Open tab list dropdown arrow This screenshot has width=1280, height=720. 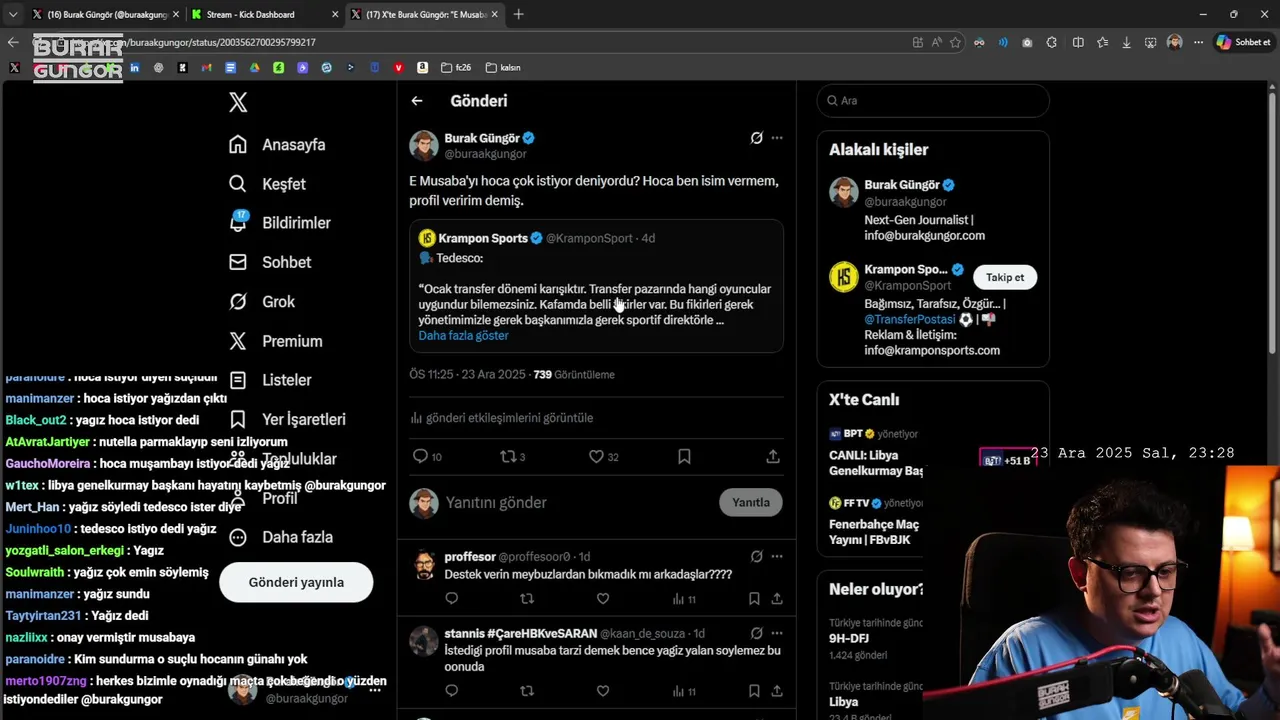tap(12, 14)
